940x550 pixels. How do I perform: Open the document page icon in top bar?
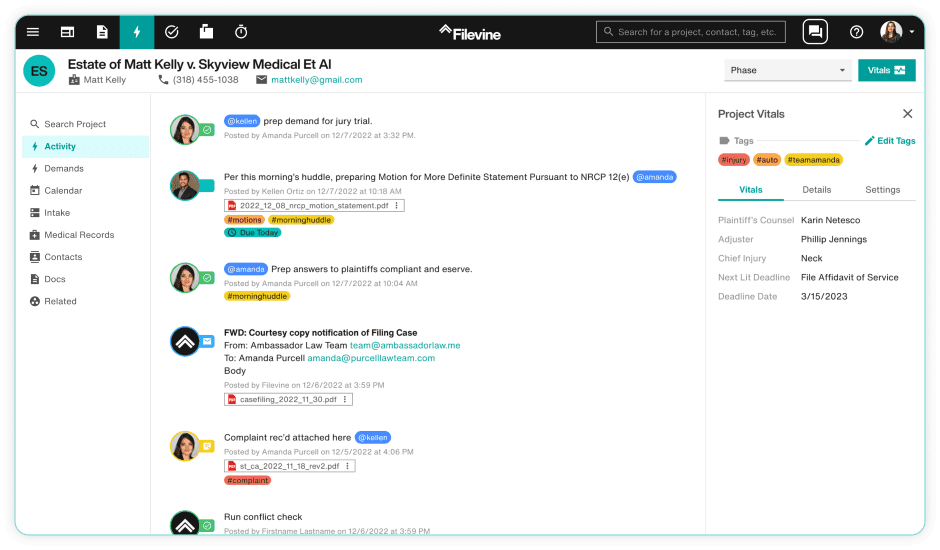point(103,32)
